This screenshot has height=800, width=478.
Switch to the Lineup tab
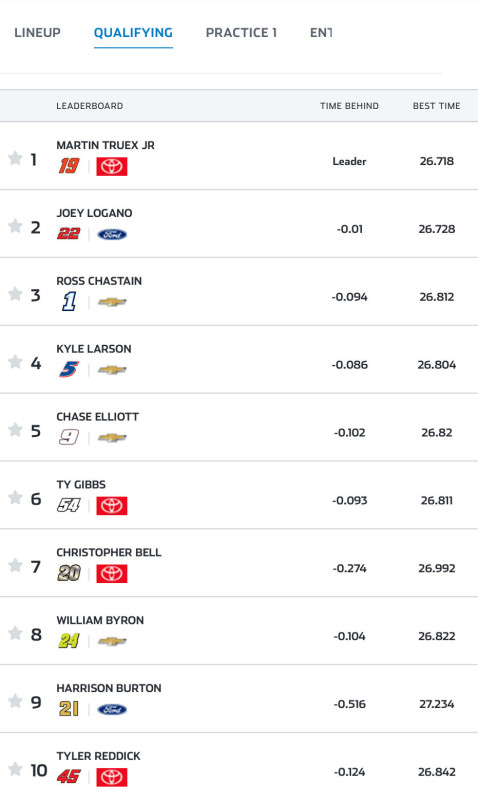[x=37, y=33]
